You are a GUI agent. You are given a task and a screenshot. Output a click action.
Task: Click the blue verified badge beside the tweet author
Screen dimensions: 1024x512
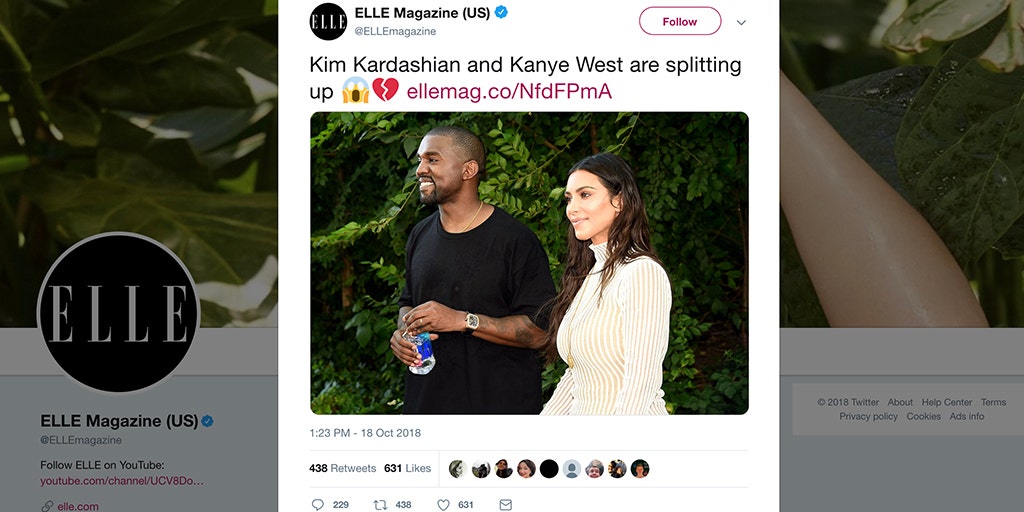click(502, 12)
